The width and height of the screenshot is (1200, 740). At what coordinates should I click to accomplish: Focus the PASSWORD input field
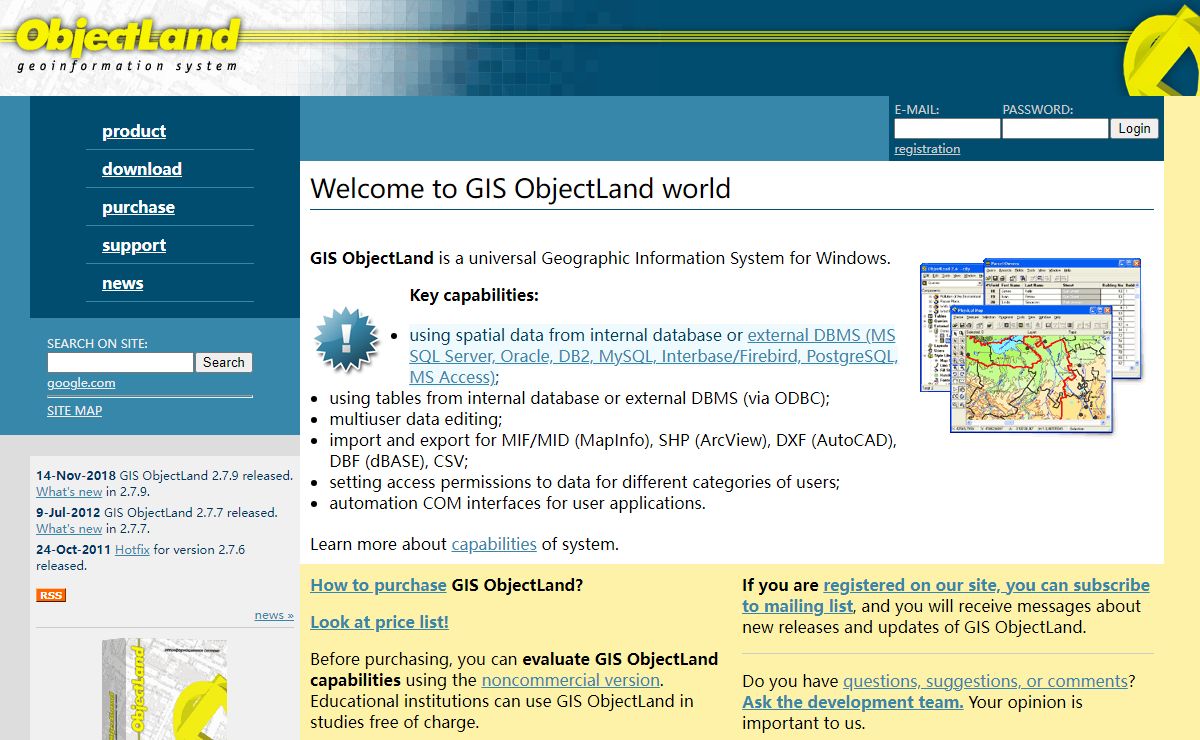point(1055,129)
